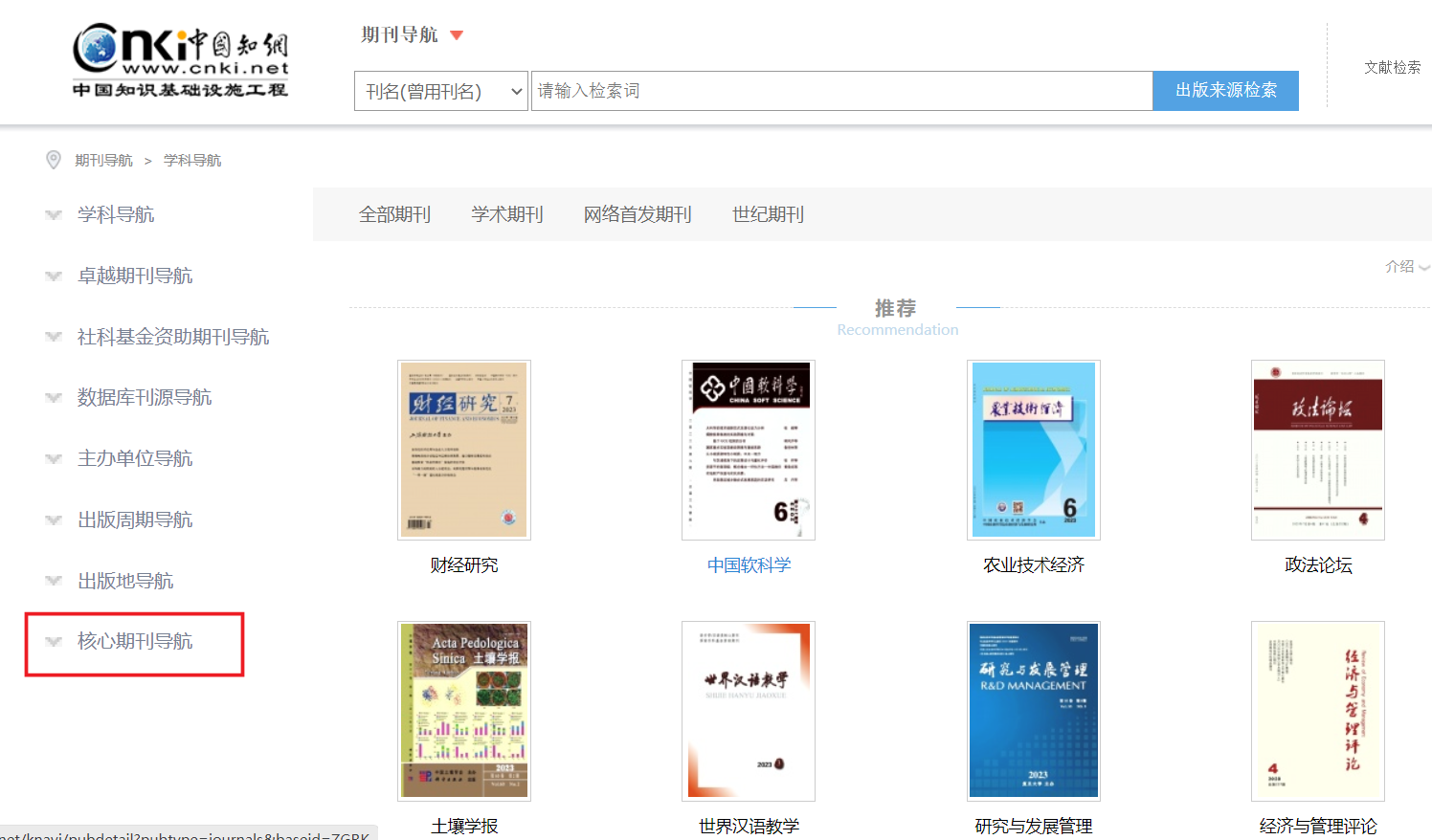The height and width of the screenshot is (840, 1432).
Task: Switch to the 世纪期刊 tab
Action: [768, 214]
